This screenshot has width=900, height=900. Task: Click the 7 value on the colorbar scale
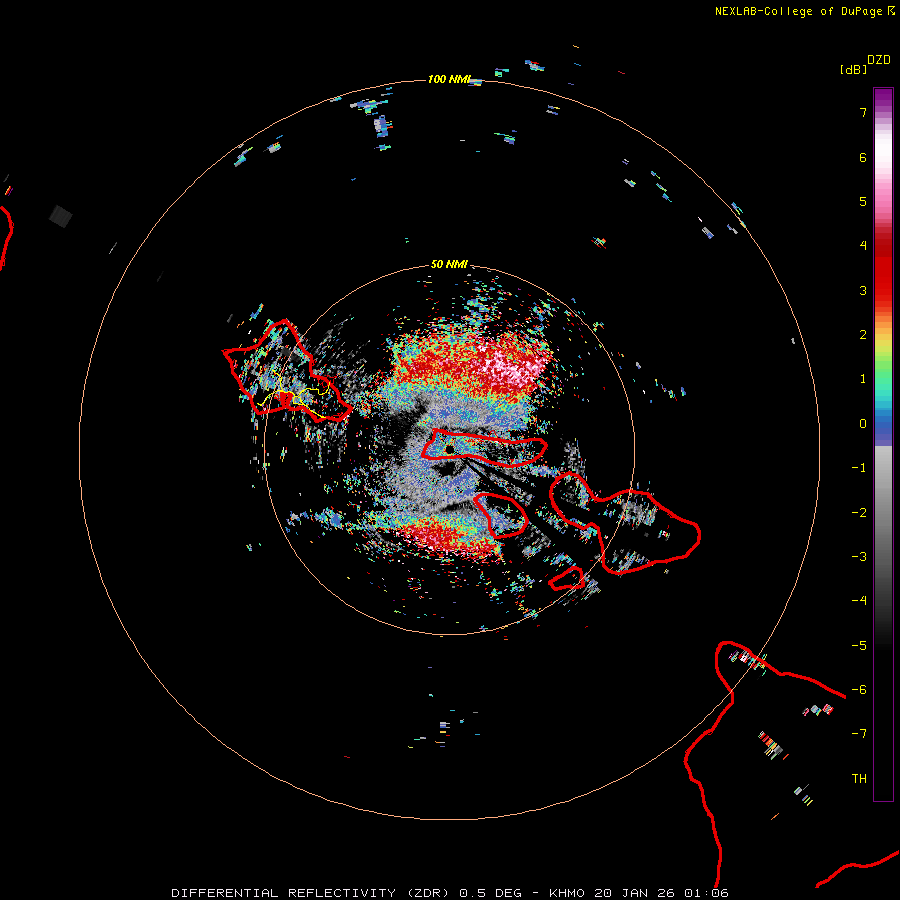[863, 112]
